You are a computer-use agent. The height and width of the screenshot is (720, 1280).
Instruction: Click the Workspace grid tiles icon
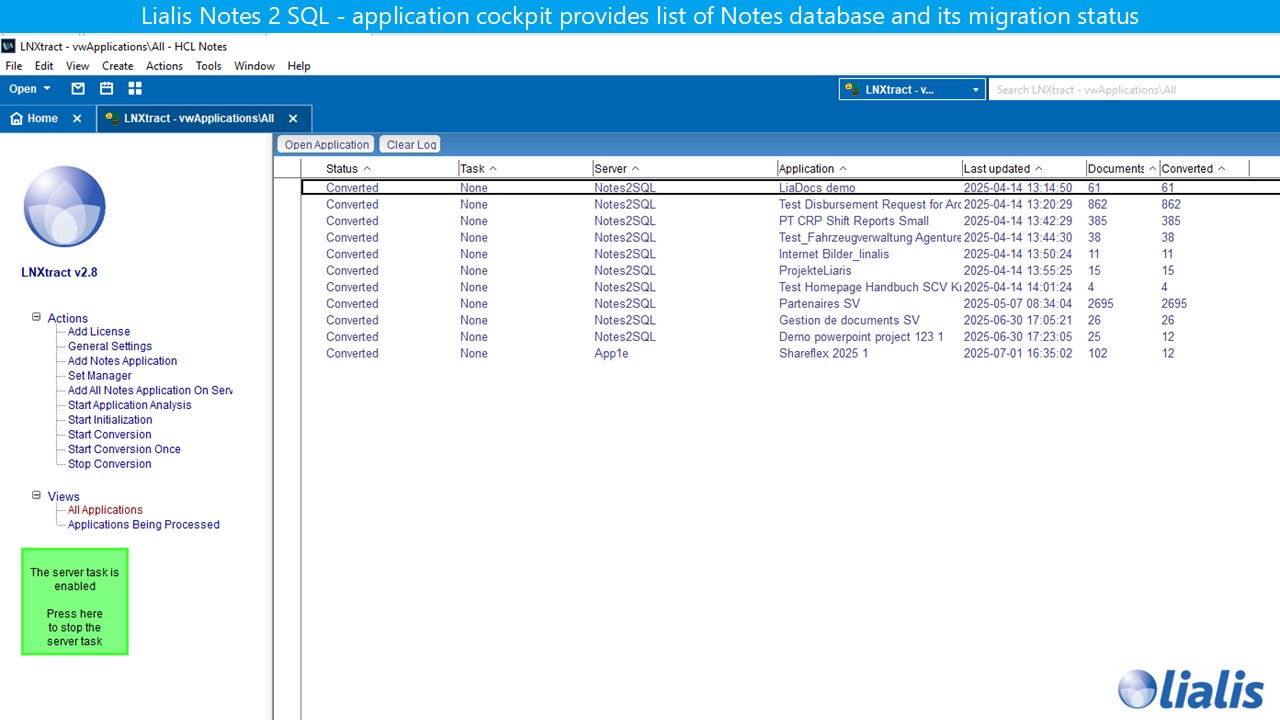click(135, 89)
